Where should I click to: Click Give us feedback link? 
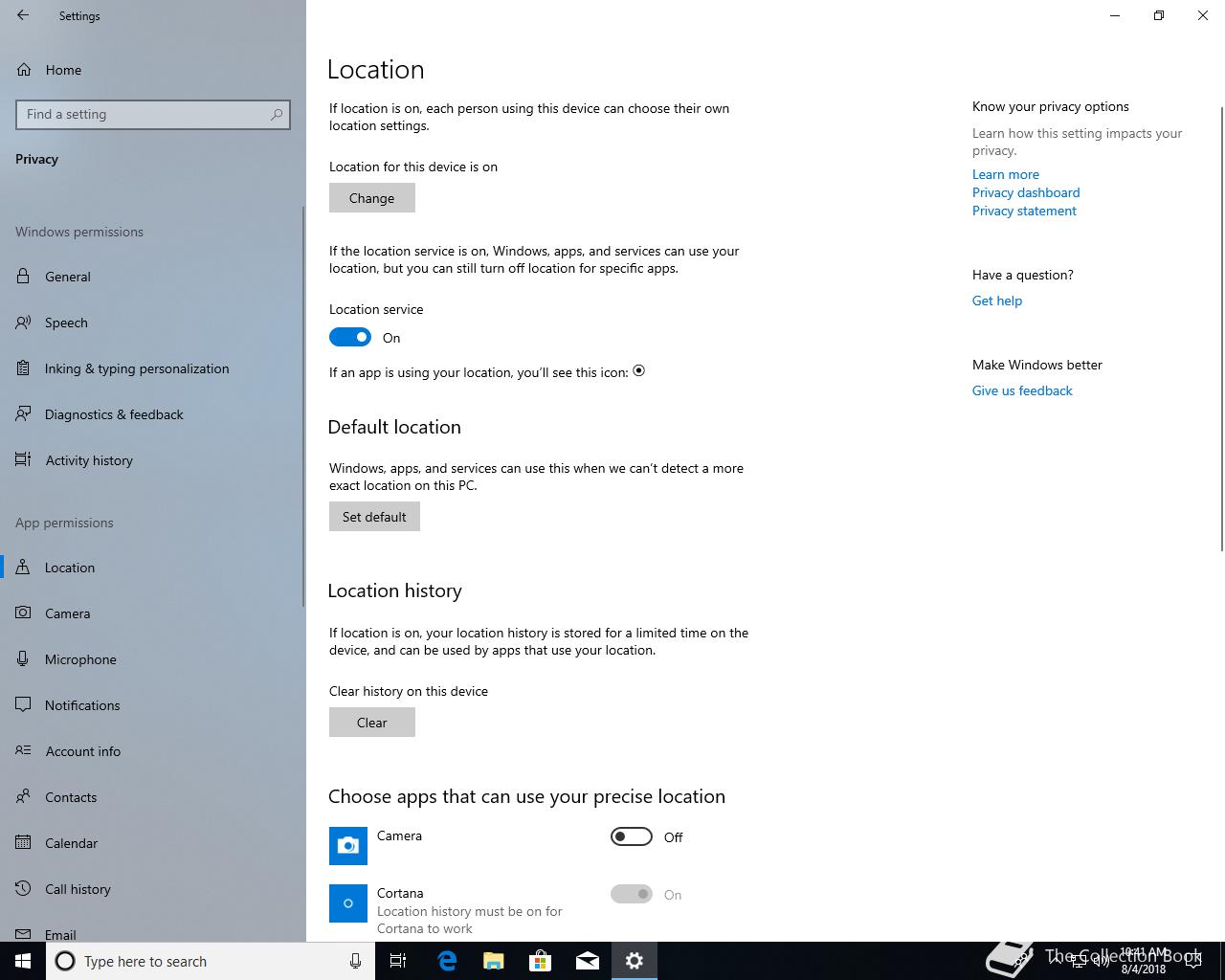pyautogui.click(x=1022, y=390)
